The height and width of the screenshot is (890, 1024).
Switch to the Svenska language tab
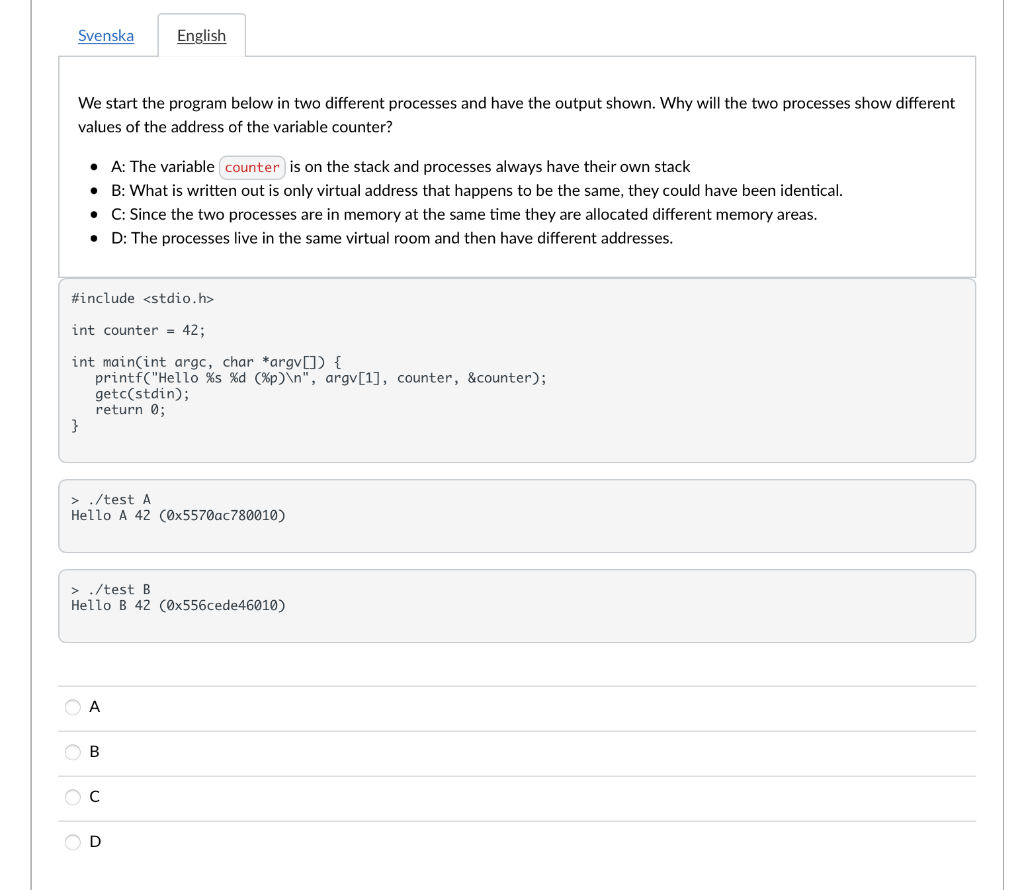[106, 35]
